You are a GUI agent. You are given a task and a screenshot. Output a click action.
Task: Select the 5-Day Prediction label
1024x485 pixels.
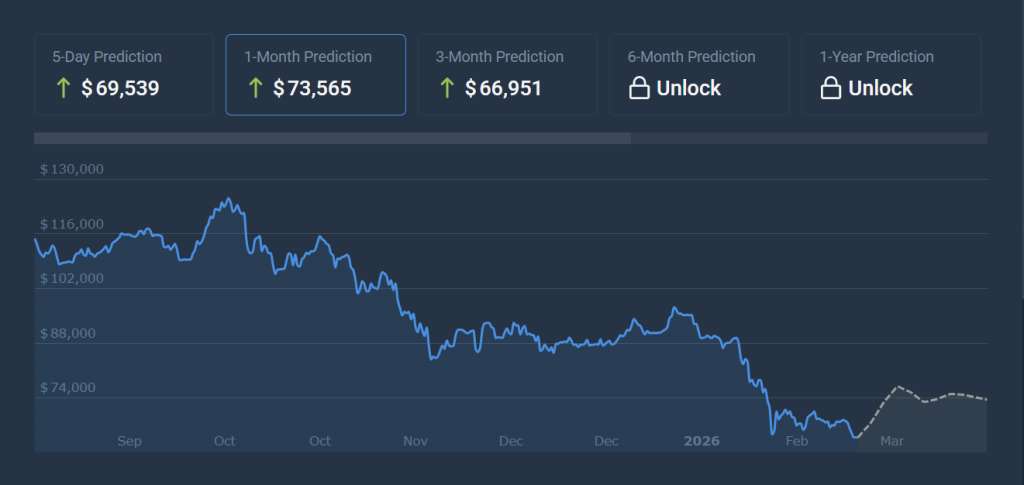pyautogui.click(x=107, y=57)
